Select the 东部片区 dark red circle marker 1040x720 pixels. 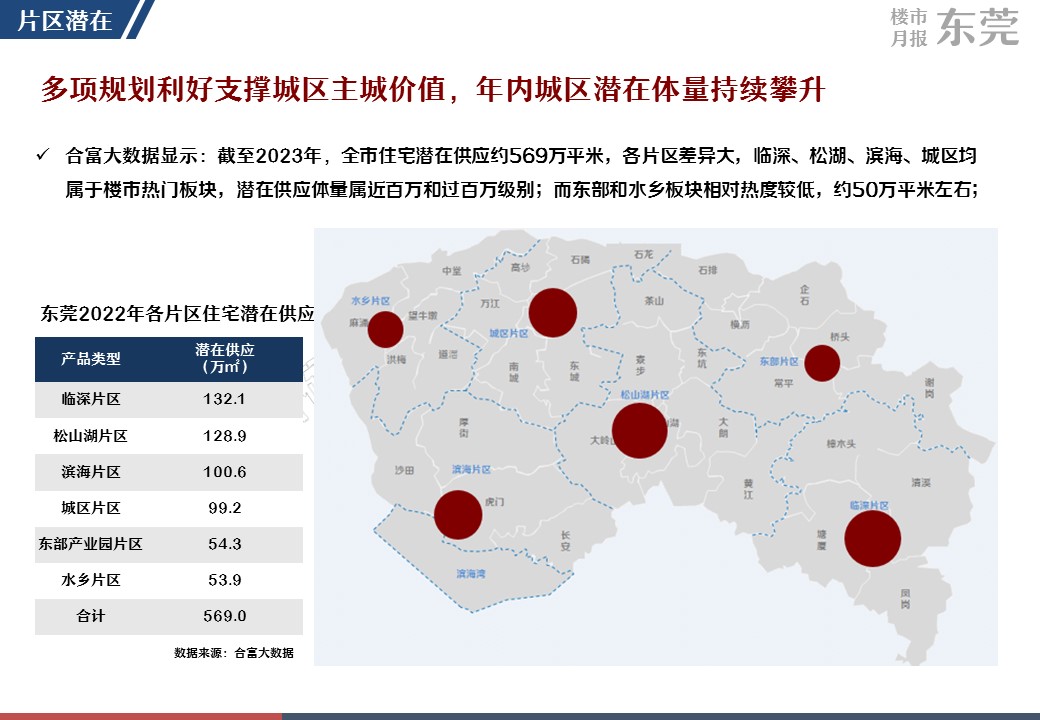(822, 363)
